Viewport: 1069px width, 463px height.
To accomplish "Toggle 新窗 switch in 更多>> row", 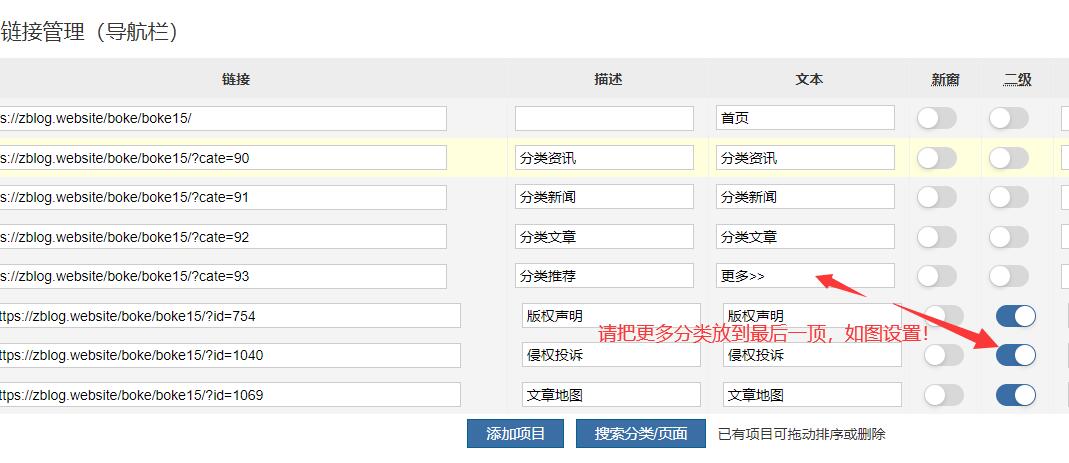I will [937, 276].
